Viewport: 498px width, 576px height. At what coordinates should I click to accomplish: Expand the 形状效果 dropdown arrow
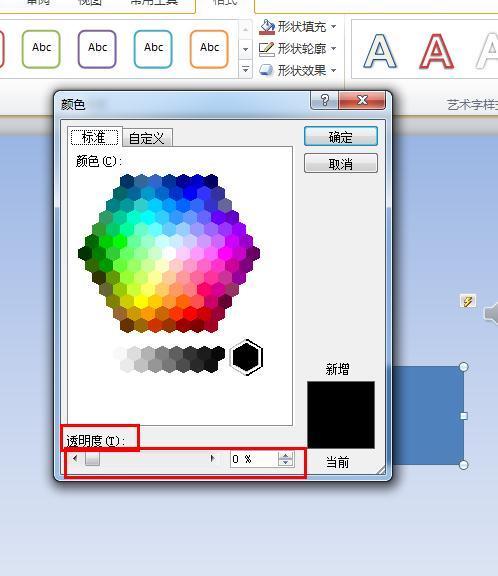[x=333, y=70]
